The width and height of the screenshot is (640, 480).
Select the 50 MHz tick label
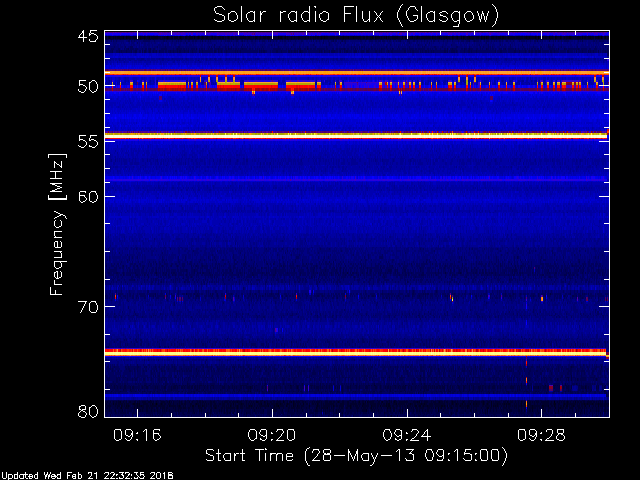[88, 87]
